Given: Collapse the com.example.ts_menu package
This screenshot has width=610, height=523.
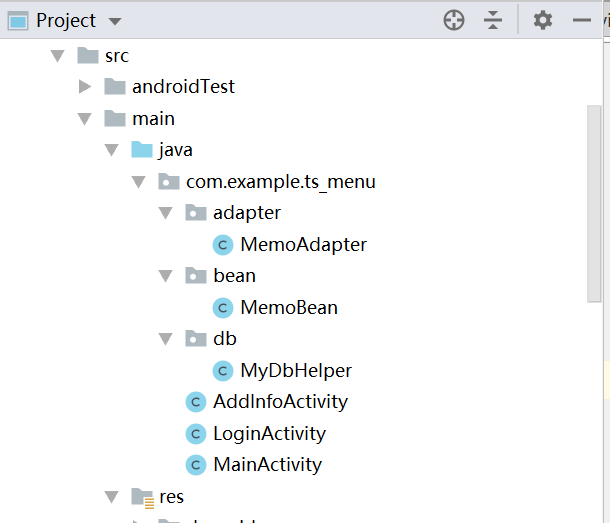Looking at the screenshot, I should point(138,182).
